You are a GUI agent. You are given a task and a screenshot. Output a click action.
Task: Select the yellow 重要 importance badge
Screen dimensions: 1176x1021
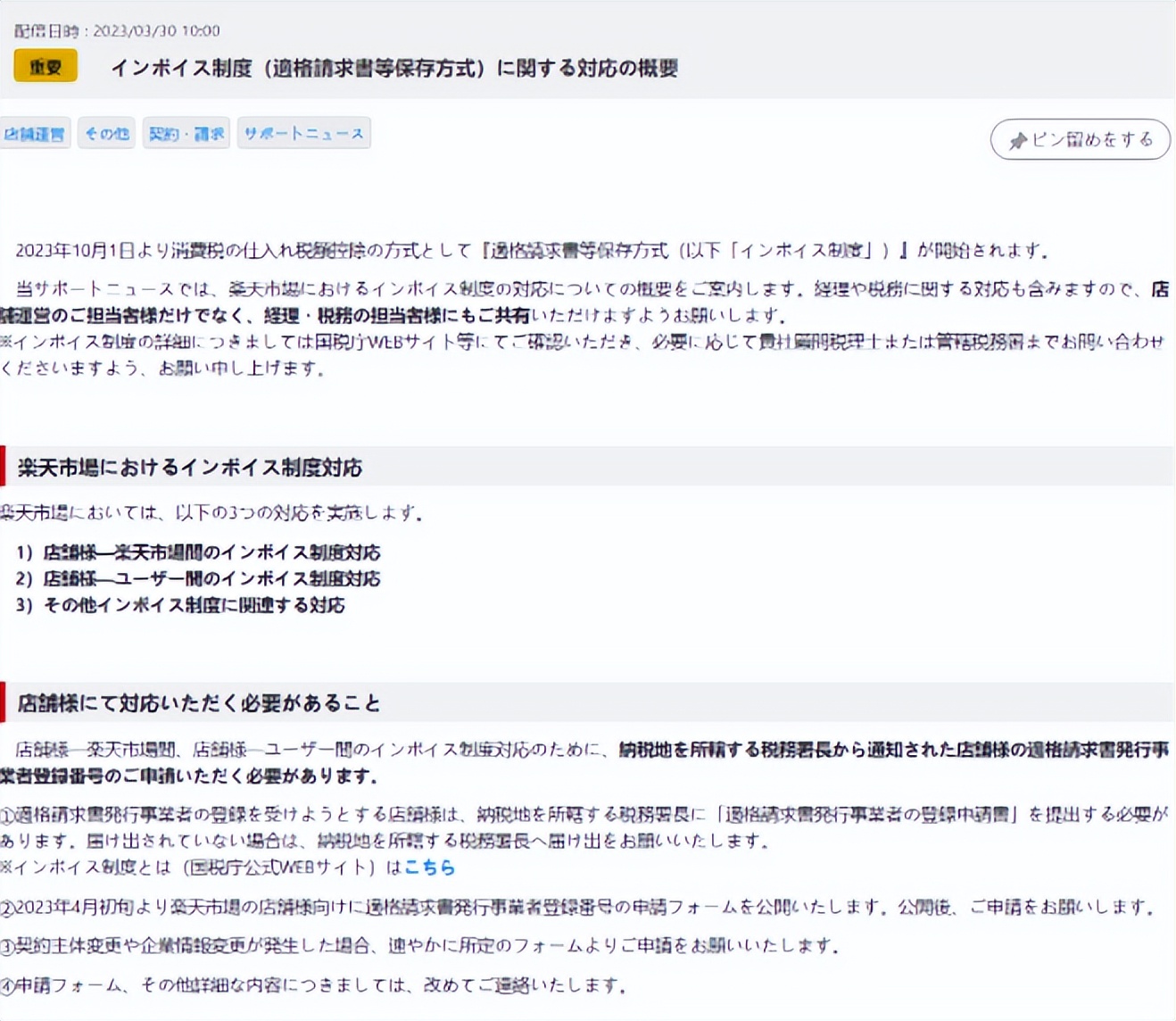[x=45, y=66]
